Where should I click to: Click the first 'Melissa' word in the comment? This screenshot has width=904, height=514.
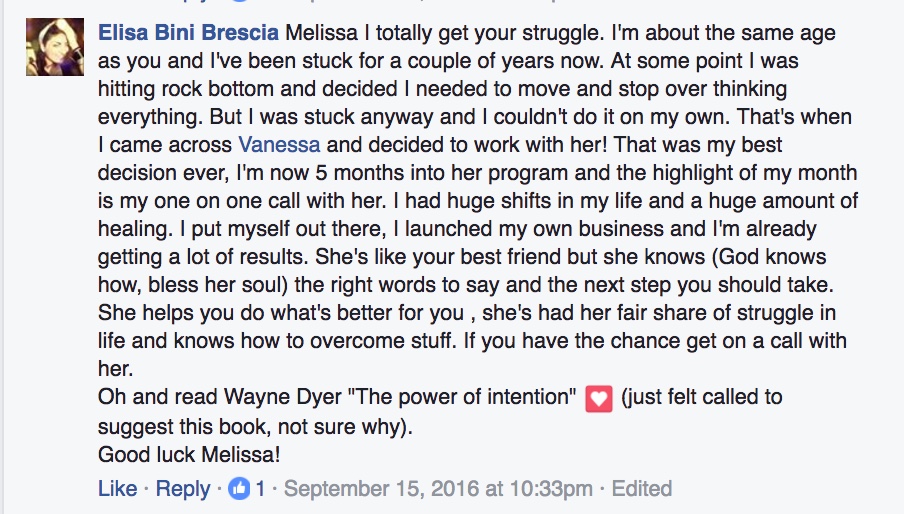[x=322, y=33]
